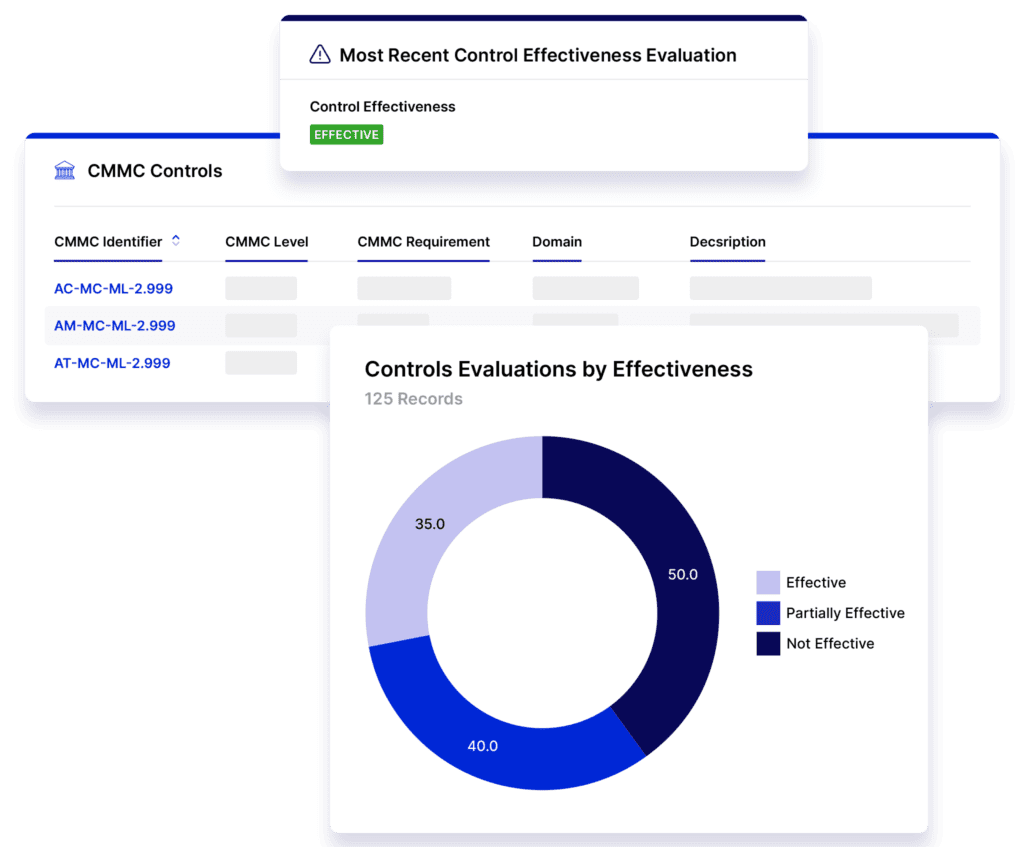Screen dimensions: 1024x847
Task: Click the CMMC Requirement column header
Action: coord(423,242)
